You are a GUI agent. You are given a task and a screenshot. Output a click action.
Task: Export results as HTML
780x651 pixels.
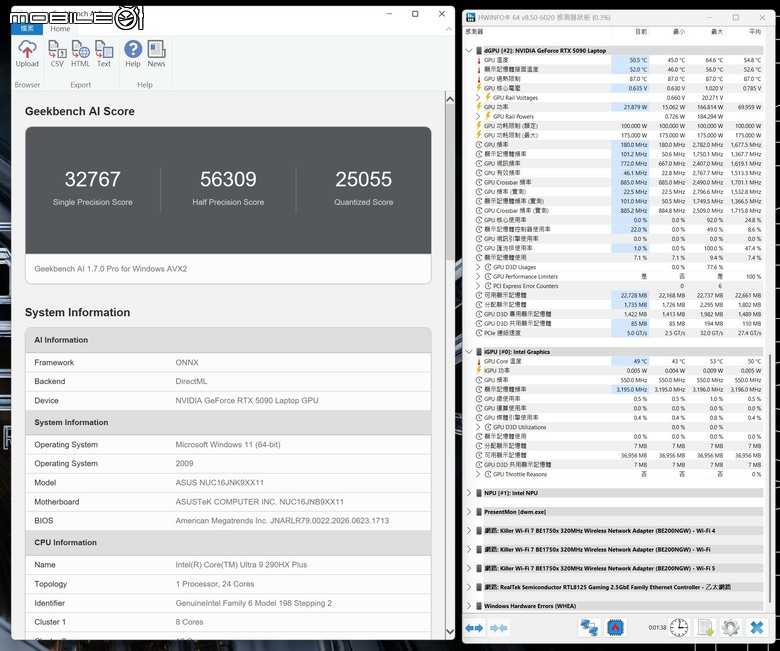(81, 54)
